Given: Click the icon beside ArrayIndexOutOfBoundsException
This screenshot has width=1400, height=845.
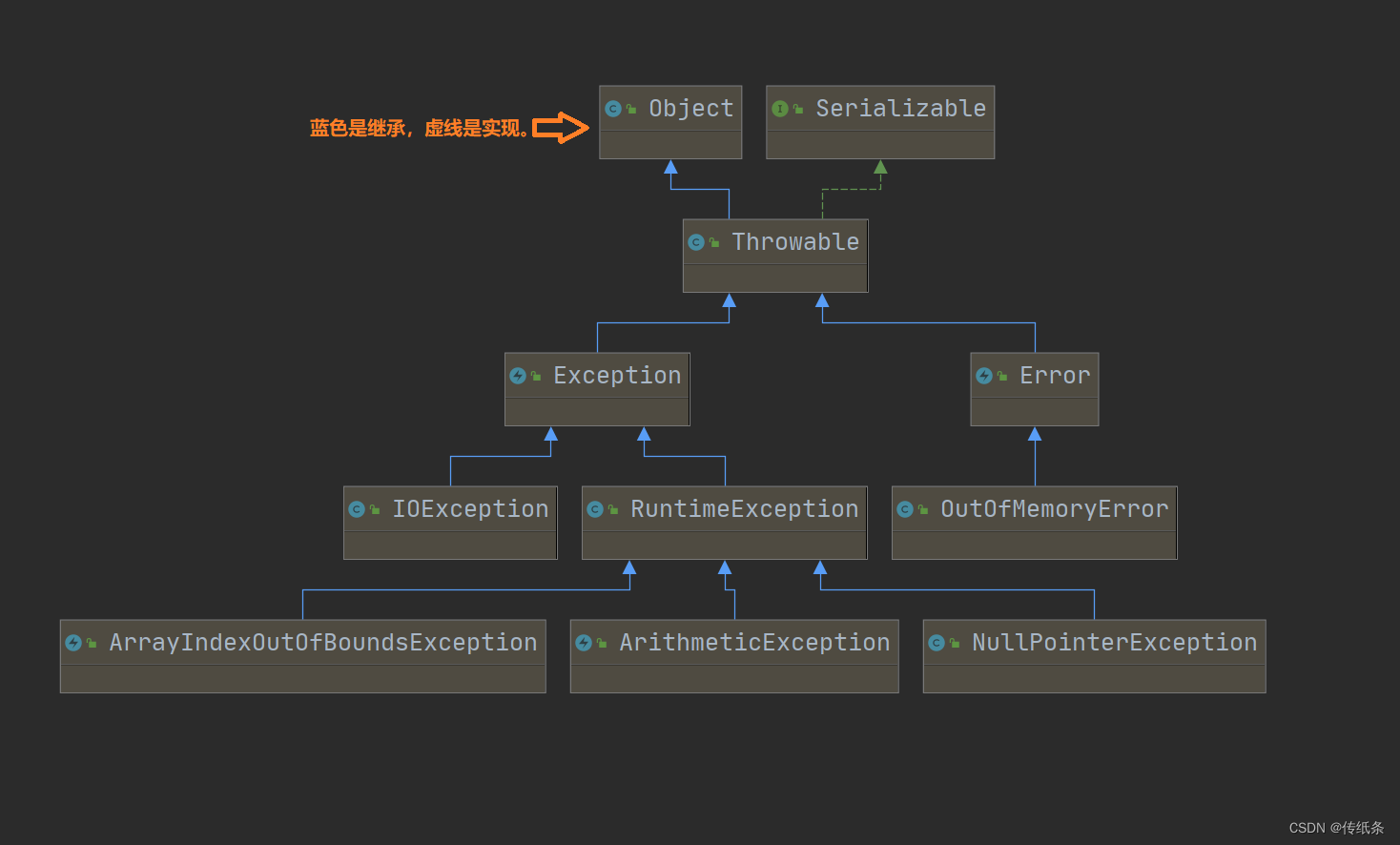Looking at the screenshot, I should (x=73, y=643).
